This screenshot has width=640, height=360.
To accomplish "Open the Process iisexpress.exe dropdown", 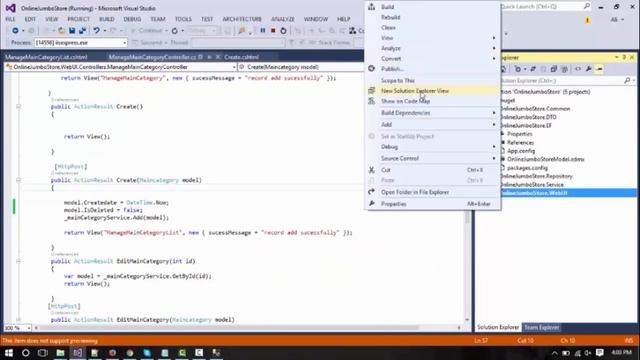I will pyautogui.click(x=124, y=42).
